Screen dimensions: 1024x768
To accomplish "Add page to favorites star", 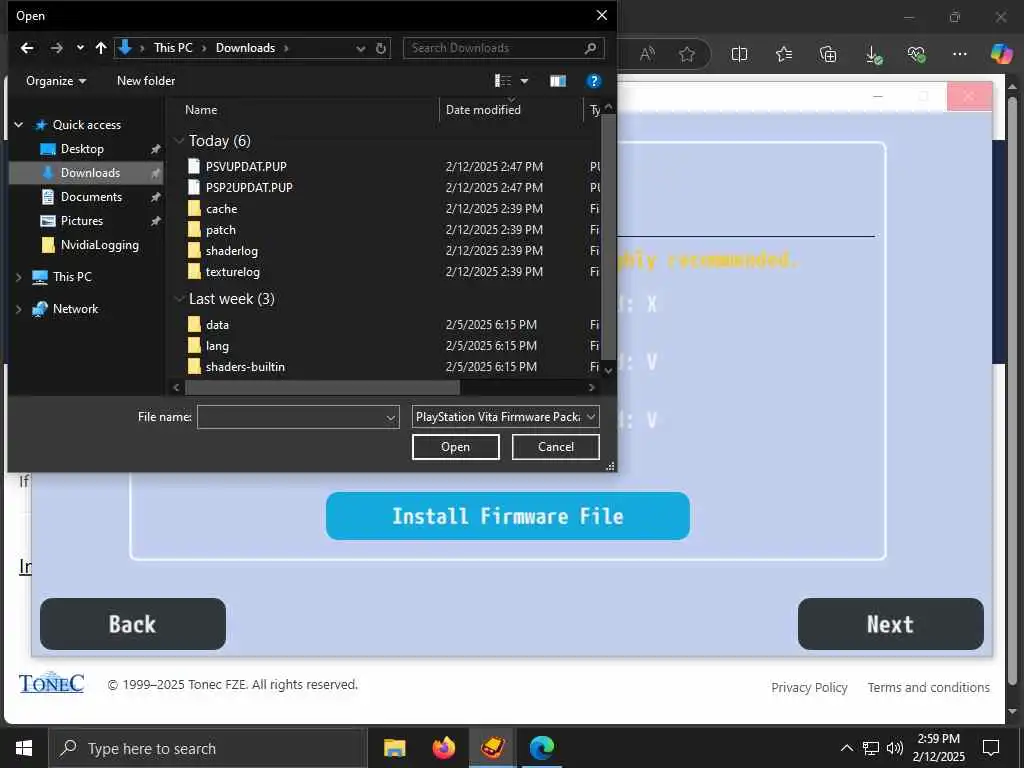I will click(x=686, y=54).
